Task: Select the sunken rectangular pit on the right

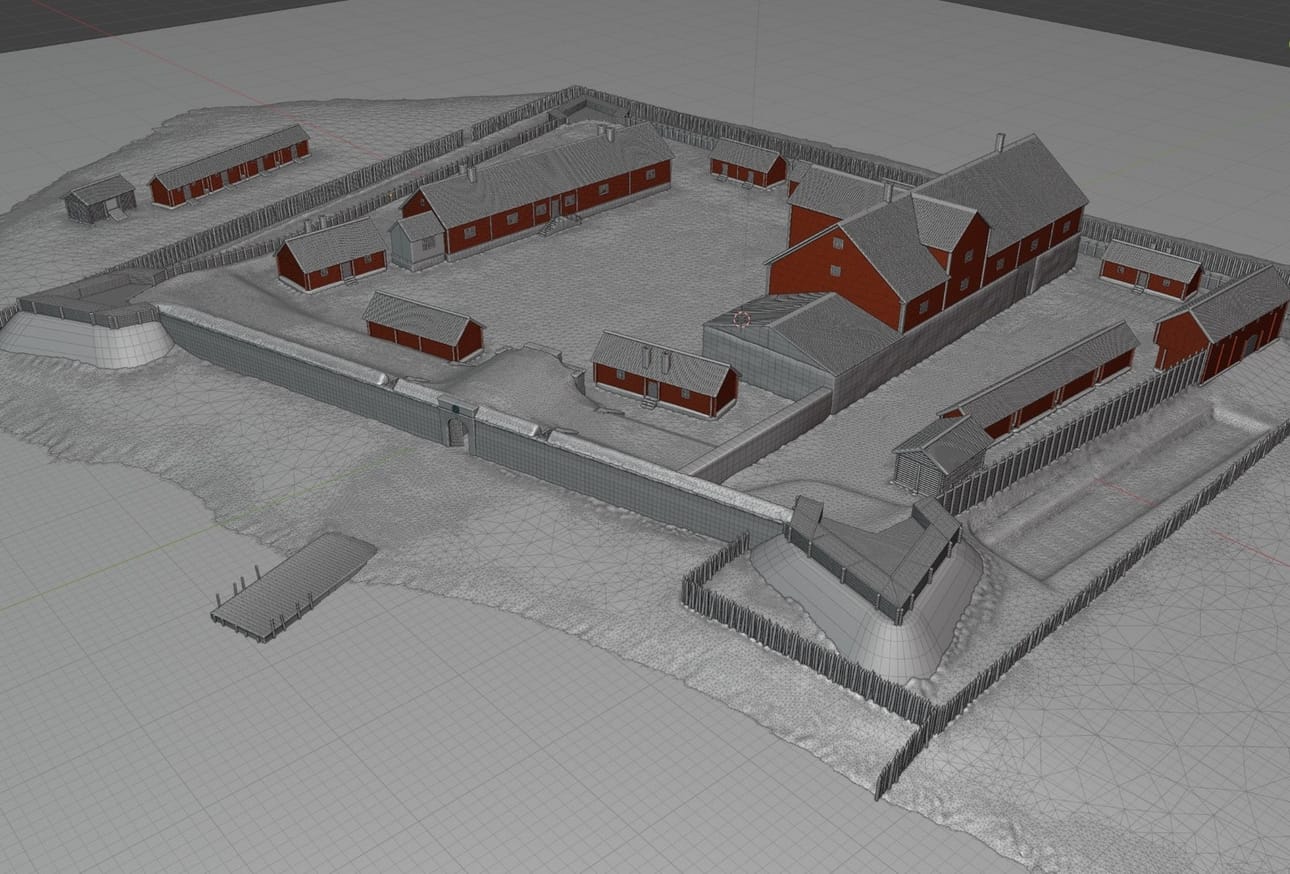Action: [x=1110, y=492]
